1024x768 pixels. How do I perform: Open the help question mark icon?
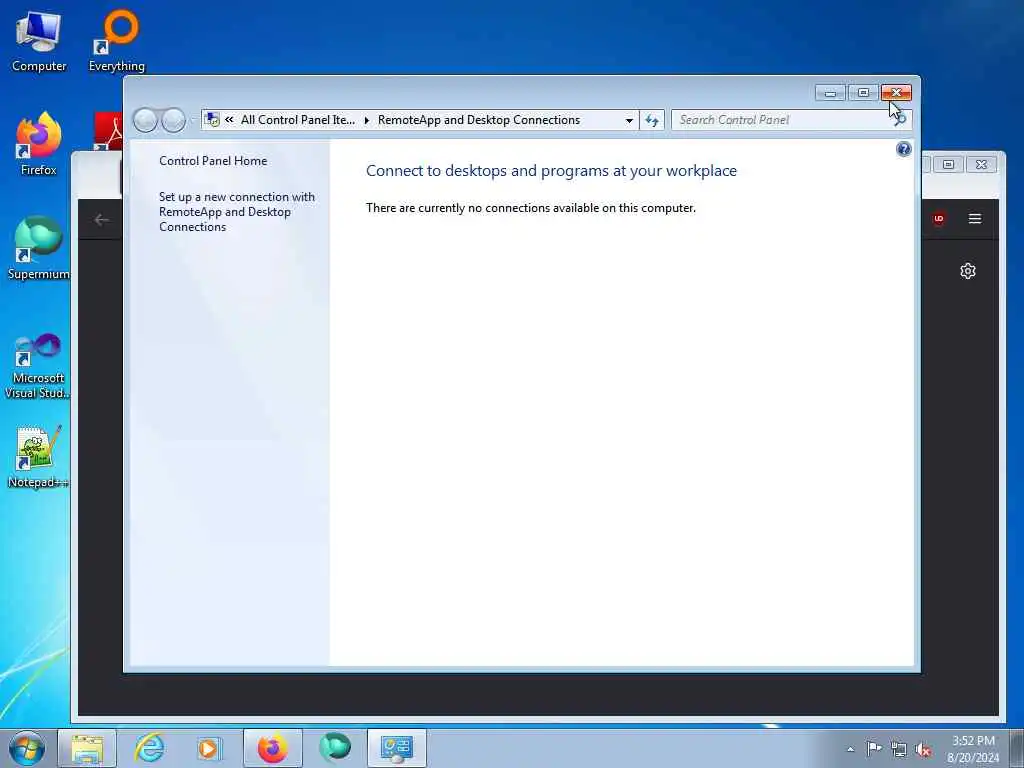[903, 150]
